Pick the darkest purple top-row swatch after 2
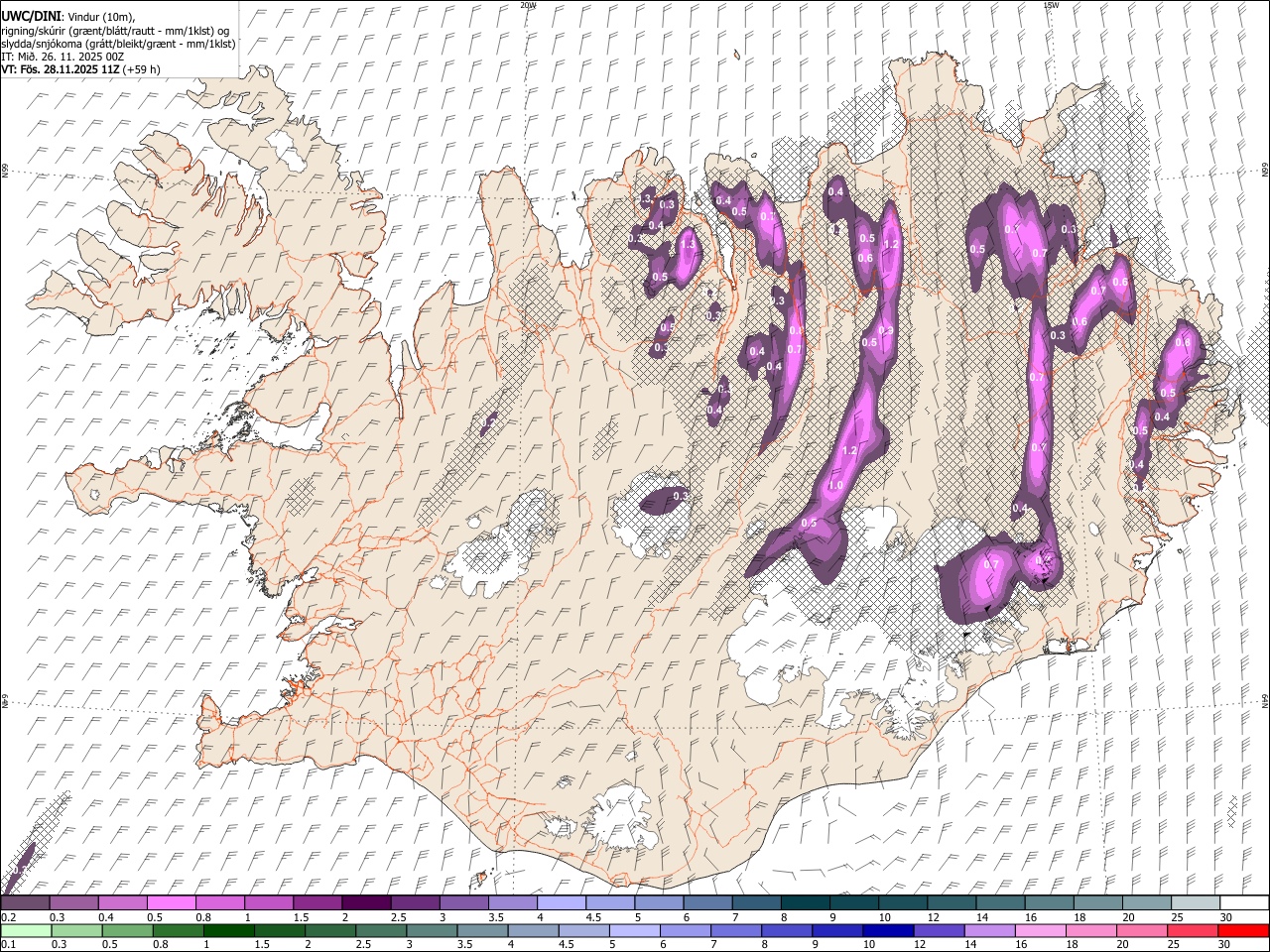This screenshot has height=952, width=1270. pos(366,902)
